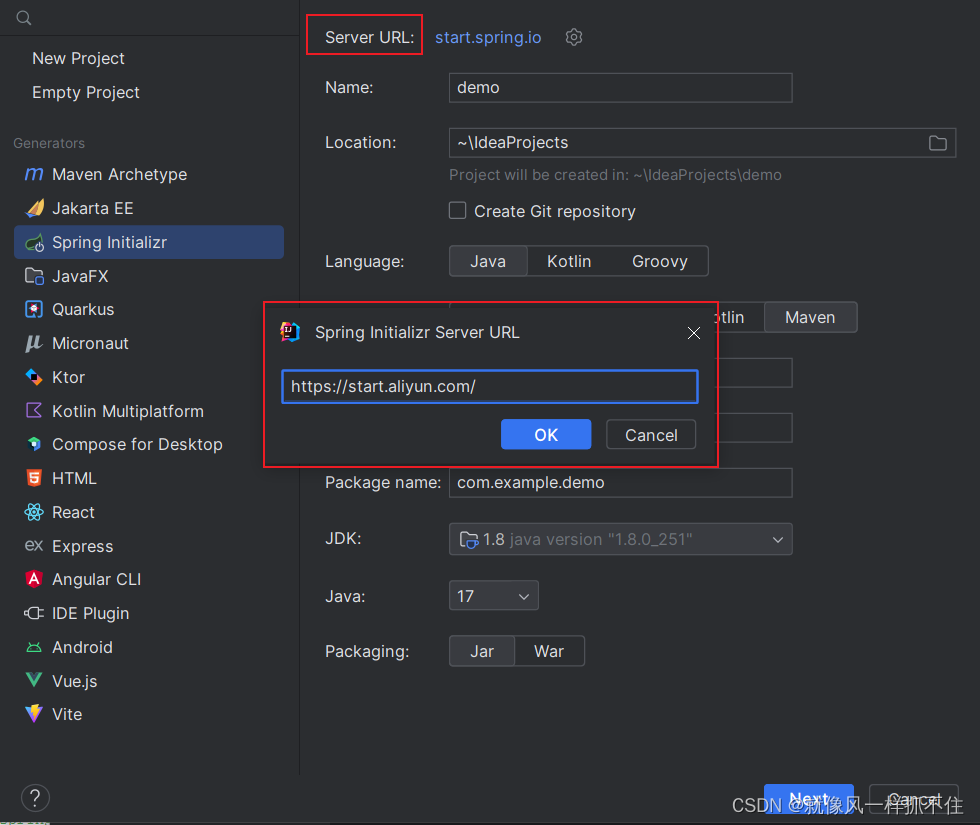Focus the project Name field

[x=621, y=88]
